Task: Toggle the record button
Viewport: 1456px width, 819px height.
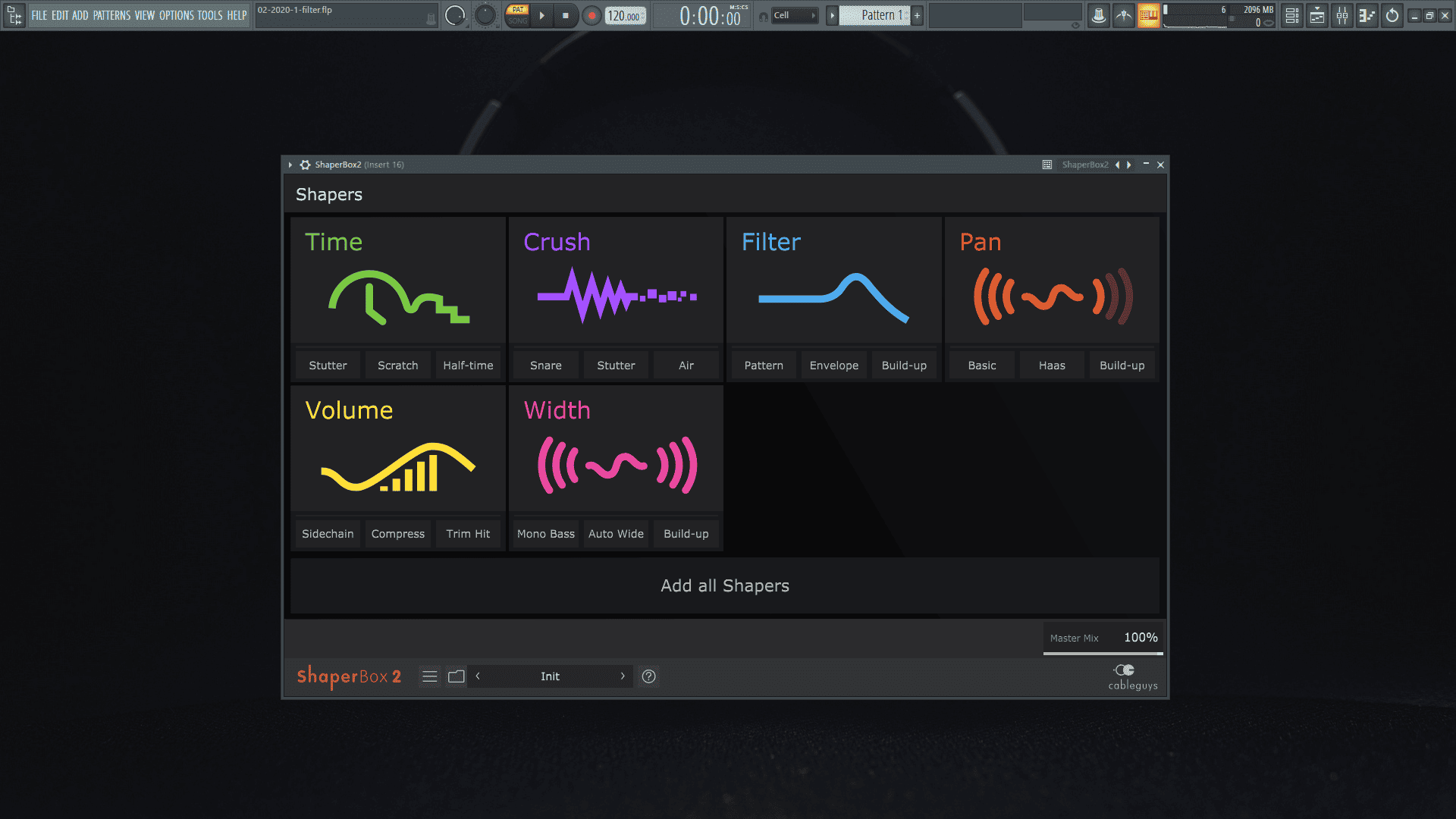Action: (591, 15)
